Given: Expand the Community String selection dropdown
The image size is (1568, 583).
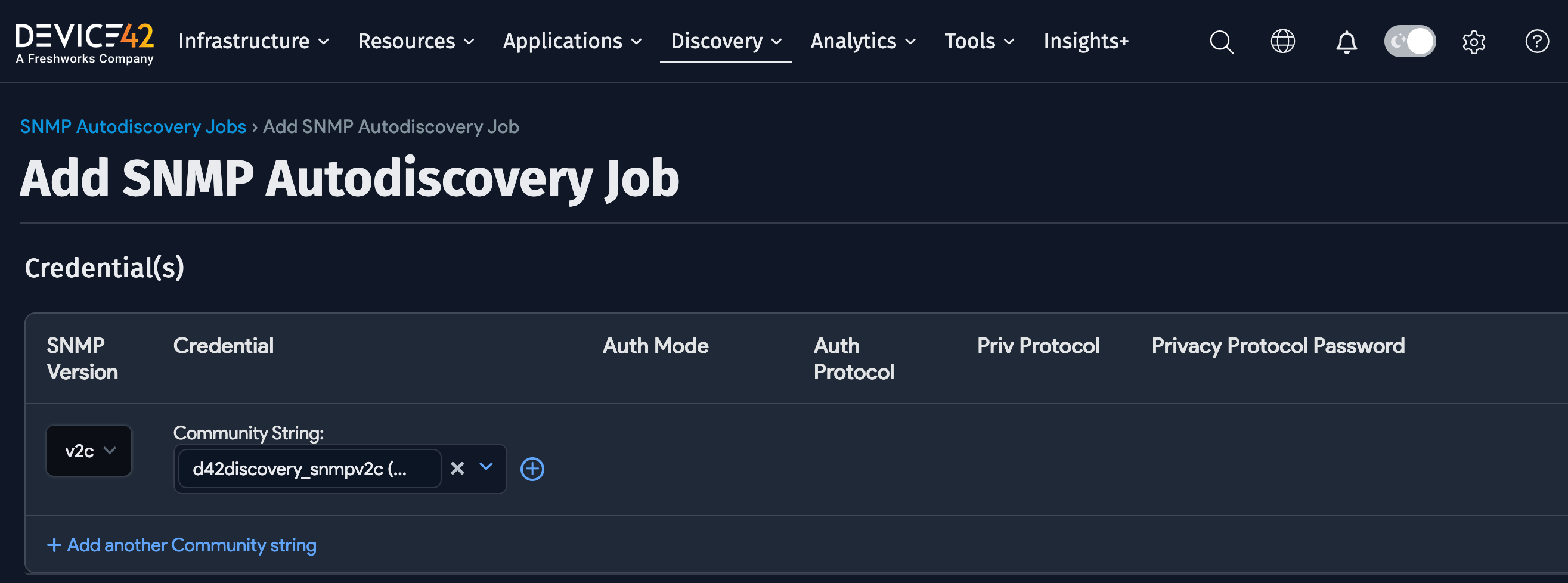Looking at the screenshot, I should pos(486,469).
